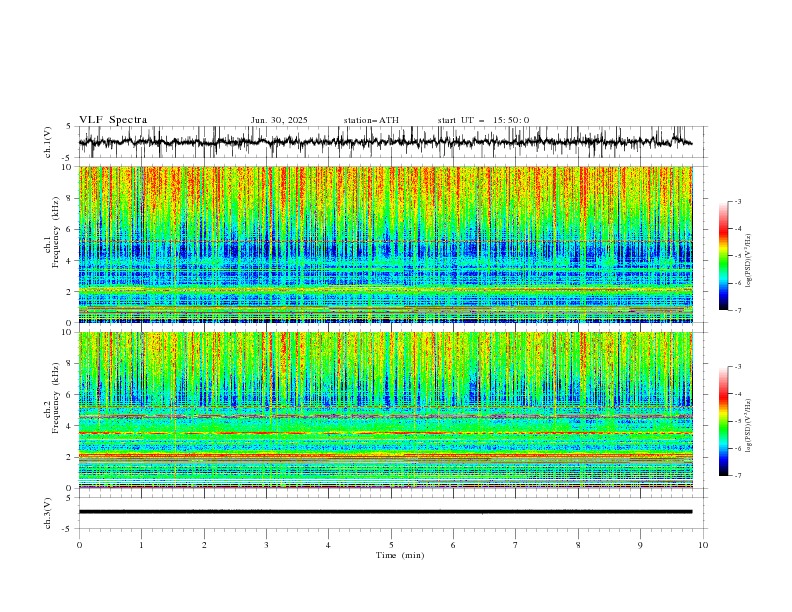The width and height of the screenshot is (792, 612).
Task: Click the "ch.1(V)" waveform axis label
Action: tap(48, 142)
